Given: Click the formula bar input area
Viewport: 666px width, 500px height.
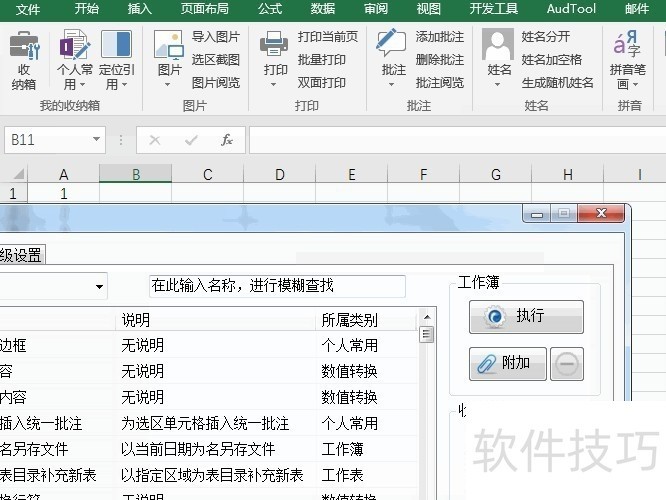Looking at the screenshot, I should click(457, 140).
